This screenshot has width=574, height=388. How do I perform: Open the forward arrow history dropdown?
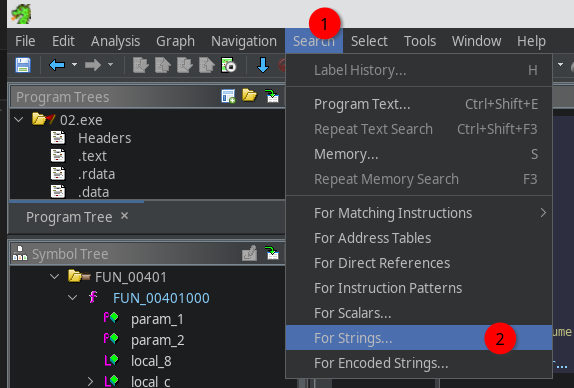point(110,65)
